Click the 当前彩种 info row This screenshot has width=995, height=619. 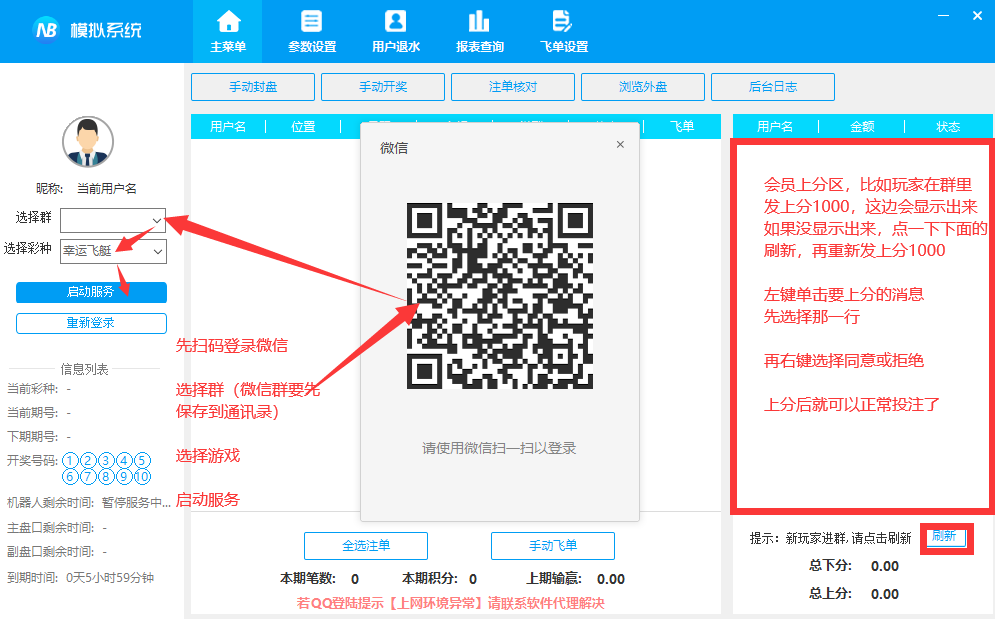pyautogui.click(x=39, y=389)
